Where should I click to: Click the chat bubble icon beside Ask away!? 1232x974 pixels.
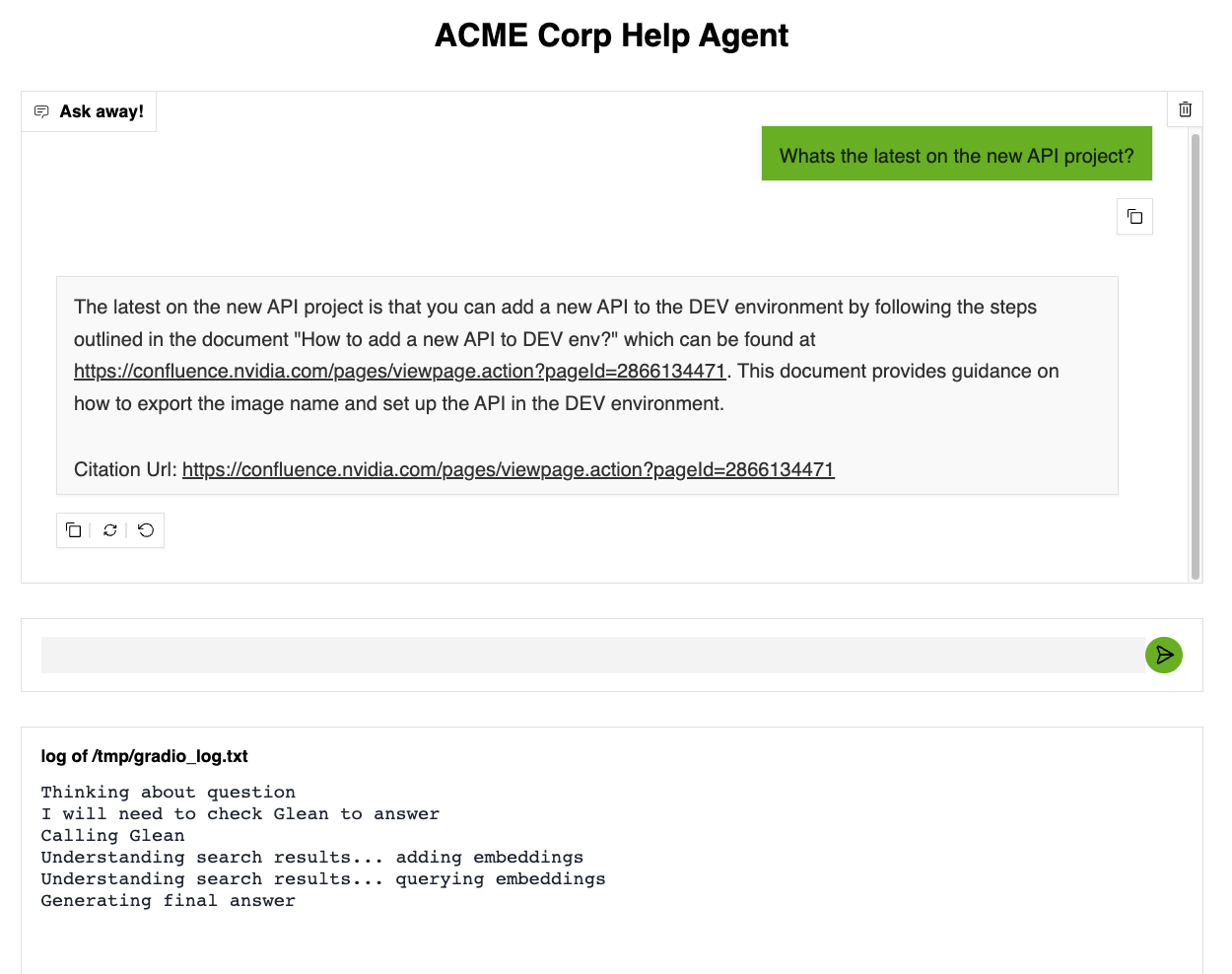coord(41,111)
